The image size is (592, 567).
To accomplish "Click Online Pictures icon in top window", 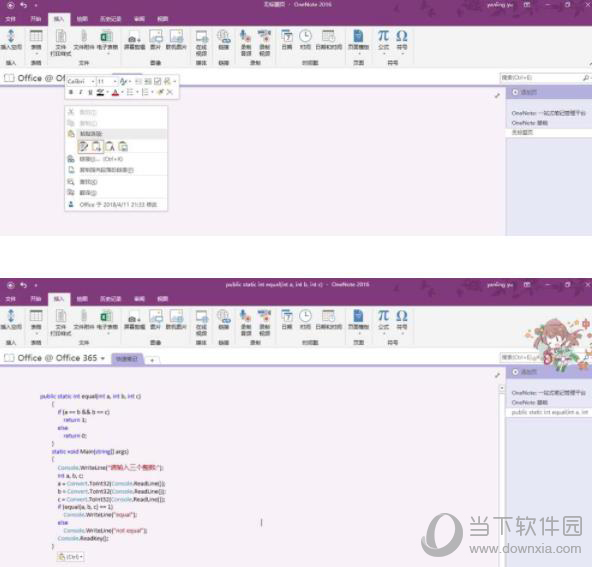I will pyautogui.click(x=176, y=36).
